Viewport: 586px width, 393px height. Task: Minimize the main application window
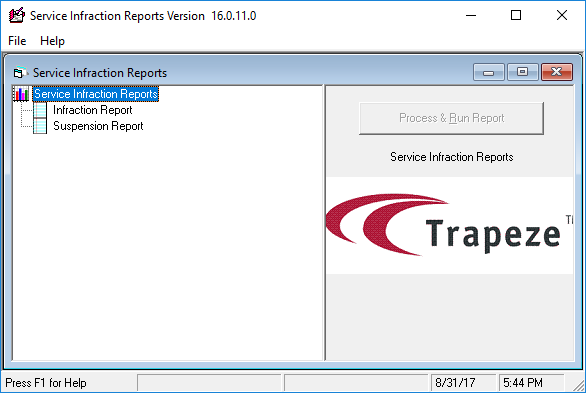tap(471, 16)
